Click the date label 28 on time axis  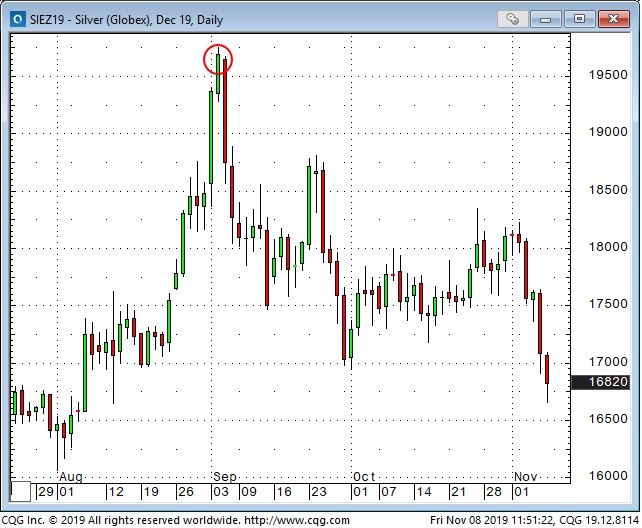pos(494,492)
